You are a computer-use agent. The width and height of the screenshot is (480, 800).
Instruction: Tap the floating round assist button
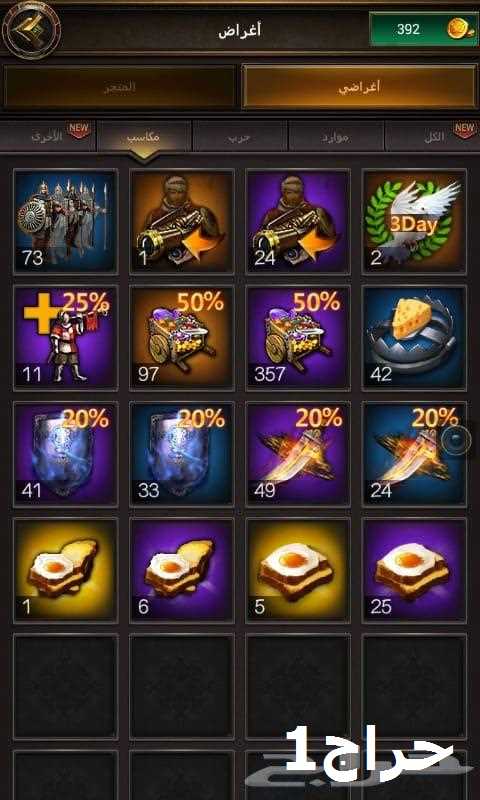click(x=454, y=439)
